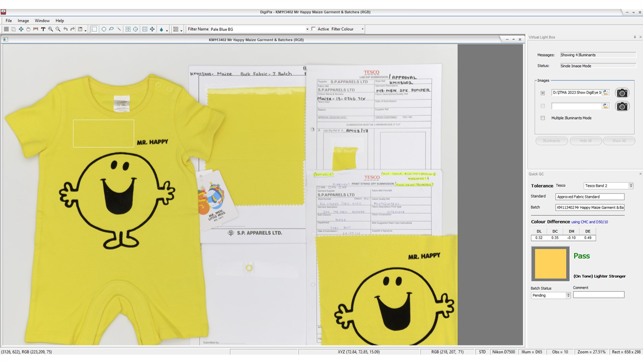Enable Multiple Illuminants Mode checkbox
Screen dimensions: 643x363
pos(543,118)
